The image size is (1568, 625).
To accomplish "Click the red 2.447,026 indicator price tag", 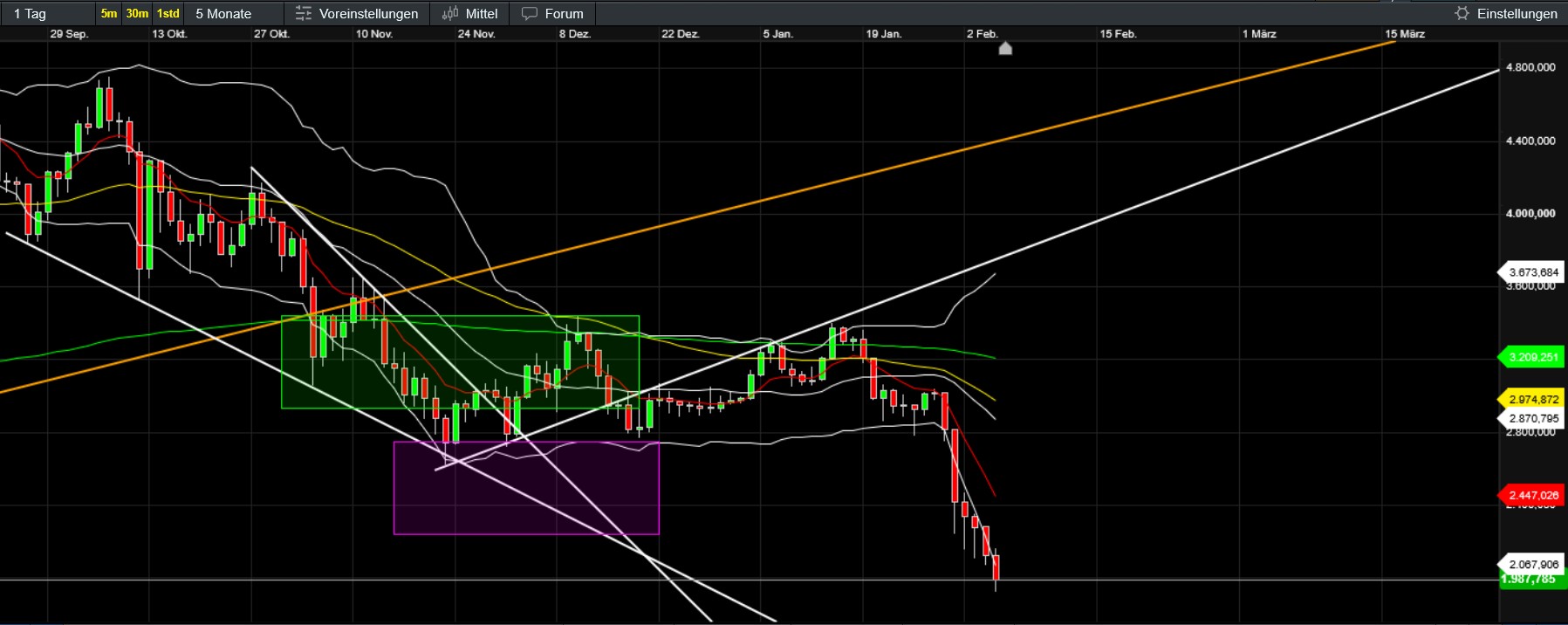I will [1533, 495].
